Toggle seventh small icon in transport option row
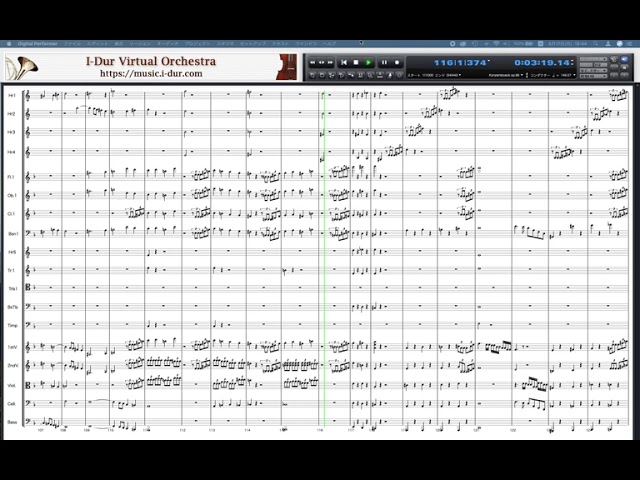This screenshot has height=480, width=640. click(x=371, y=75)
